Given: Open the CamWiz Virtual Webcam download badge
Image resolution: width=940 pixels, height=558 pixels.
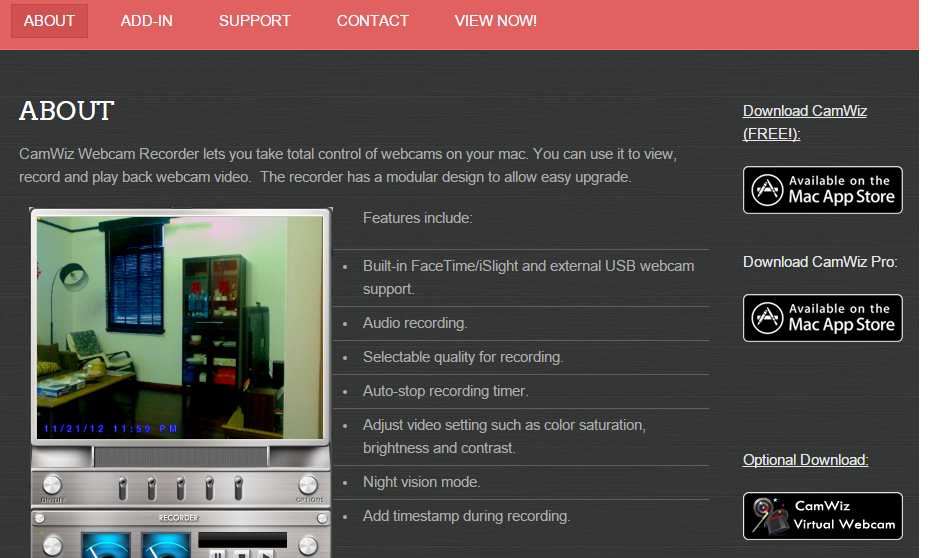Looking at the screenshot, I should tap(822, 516).
